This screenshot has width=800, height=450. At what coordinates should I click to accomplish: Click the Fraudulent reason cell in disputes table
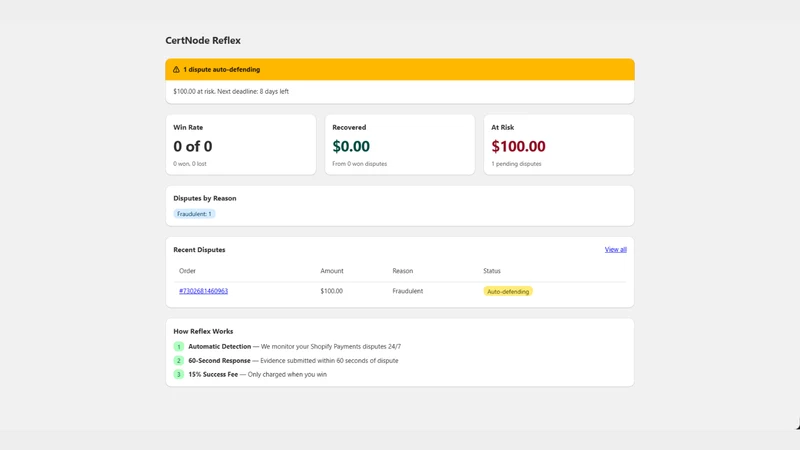click(x=408, y=291)
